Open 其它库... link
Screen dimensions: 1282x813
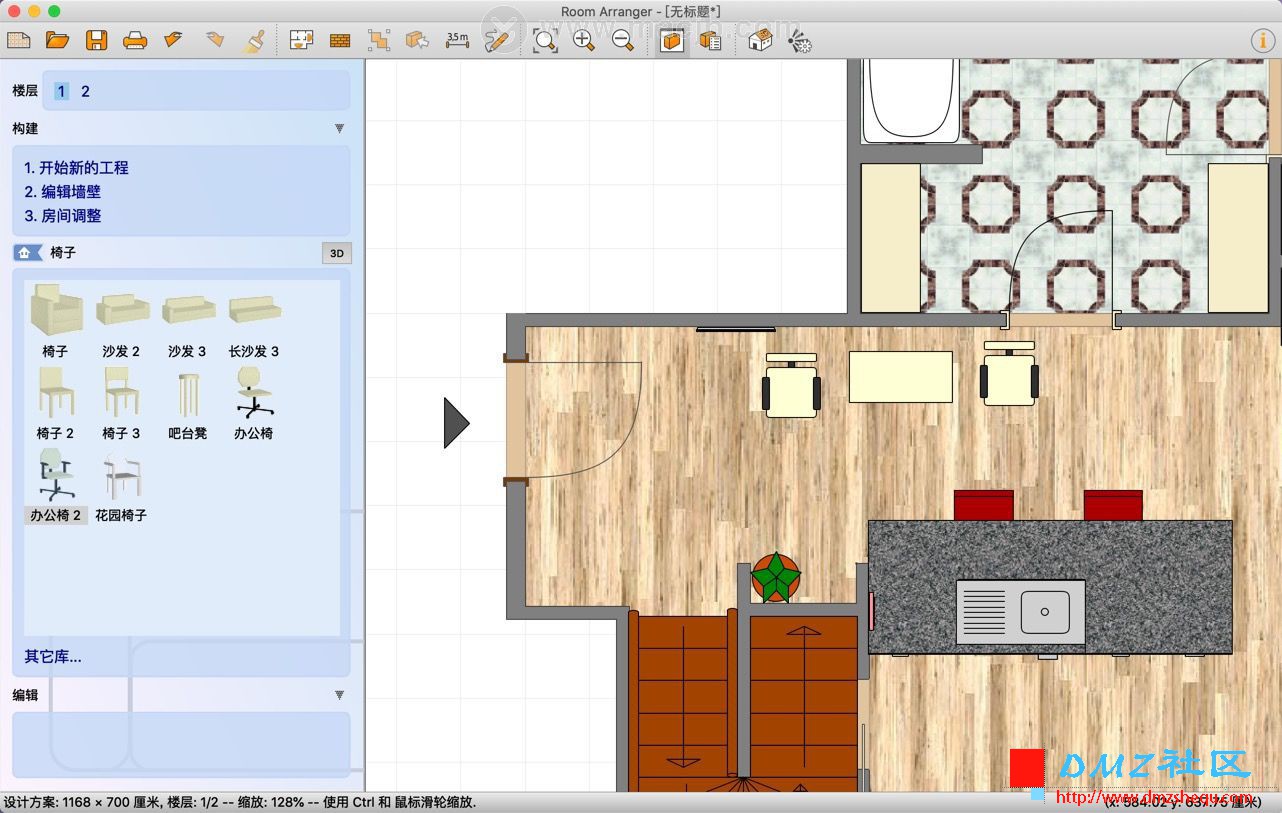tap(53, 657)
